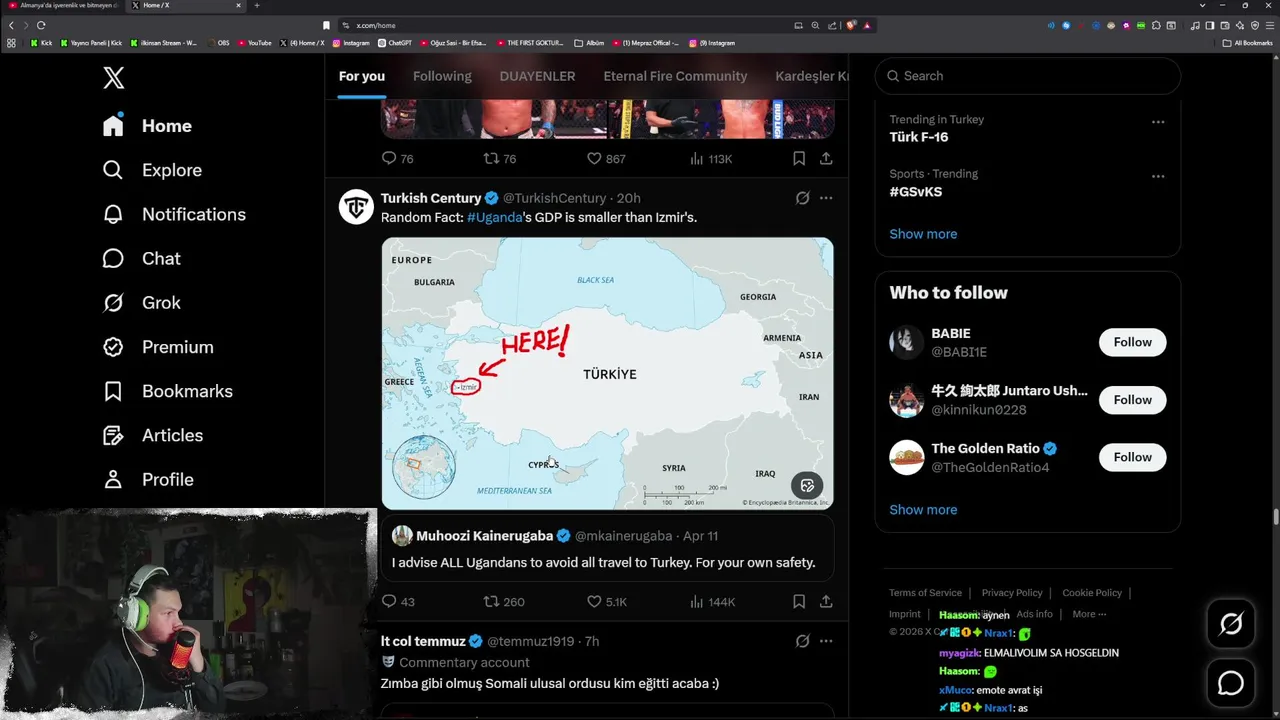Open the floating Grok button at the bottom right
1280x720 pixels.
[1231, 624]
